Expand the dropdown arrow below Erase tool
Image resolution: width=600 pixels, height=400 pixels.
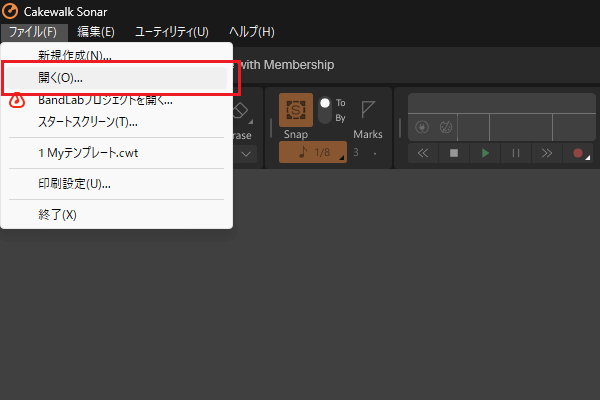coord(246,153)
